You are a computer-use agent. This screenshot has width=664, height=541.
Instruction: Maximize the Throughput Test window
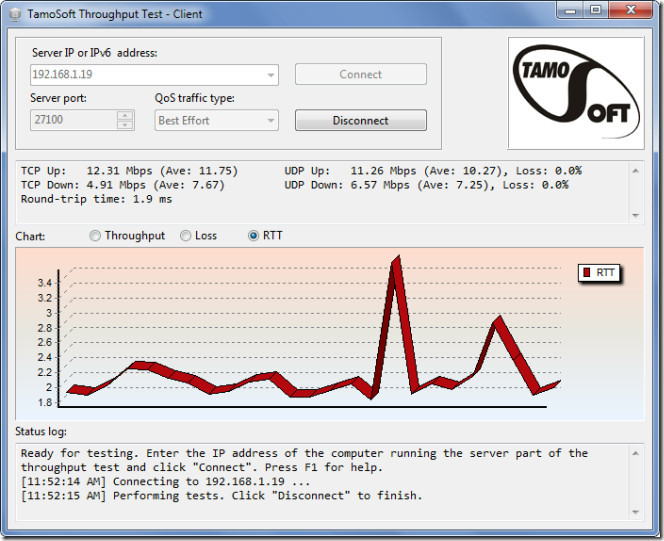click(x=596, y=10)
